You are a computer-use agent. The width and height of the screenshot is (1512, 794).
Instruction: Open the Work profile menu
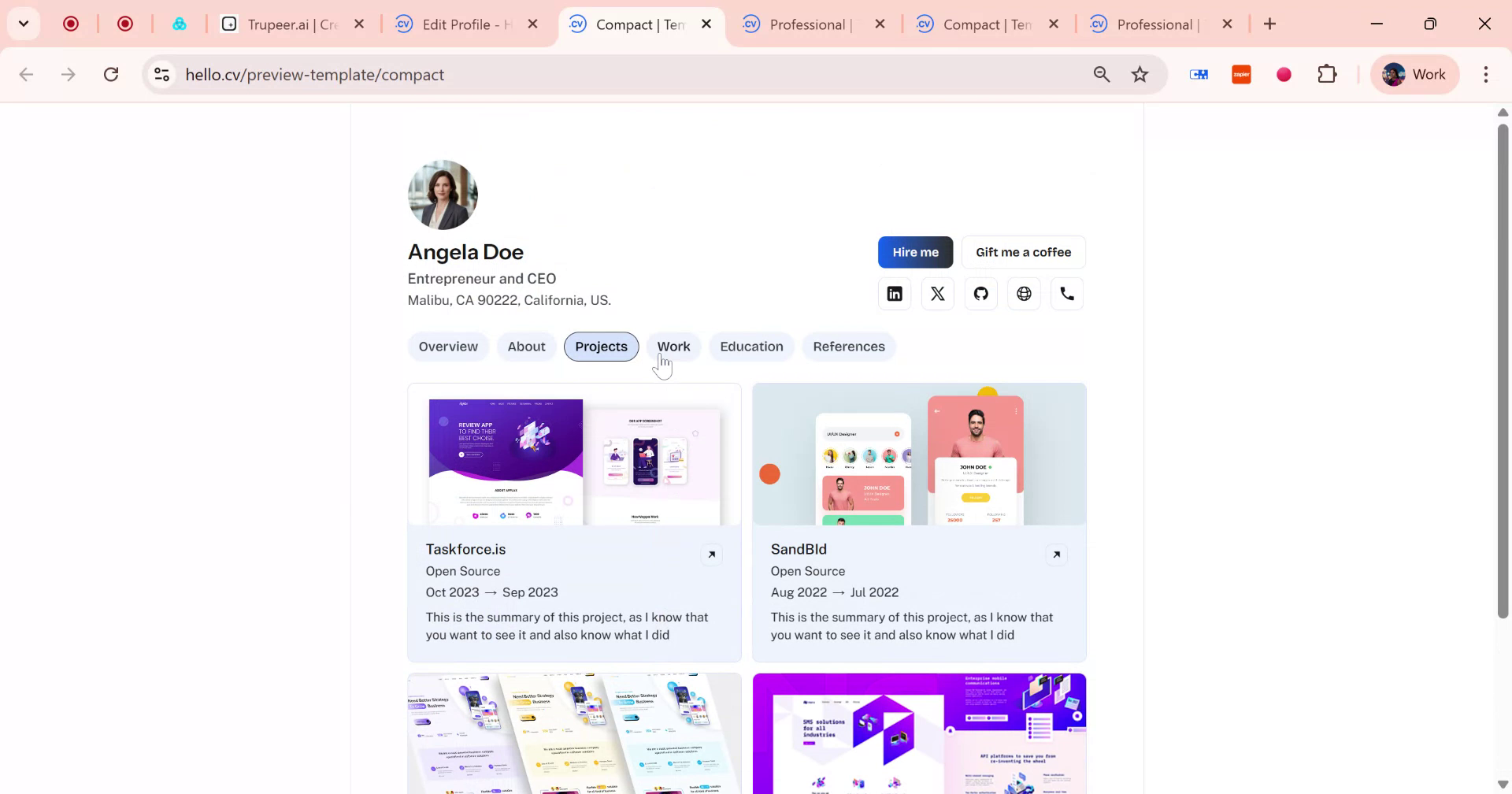tap(1414, 74)
